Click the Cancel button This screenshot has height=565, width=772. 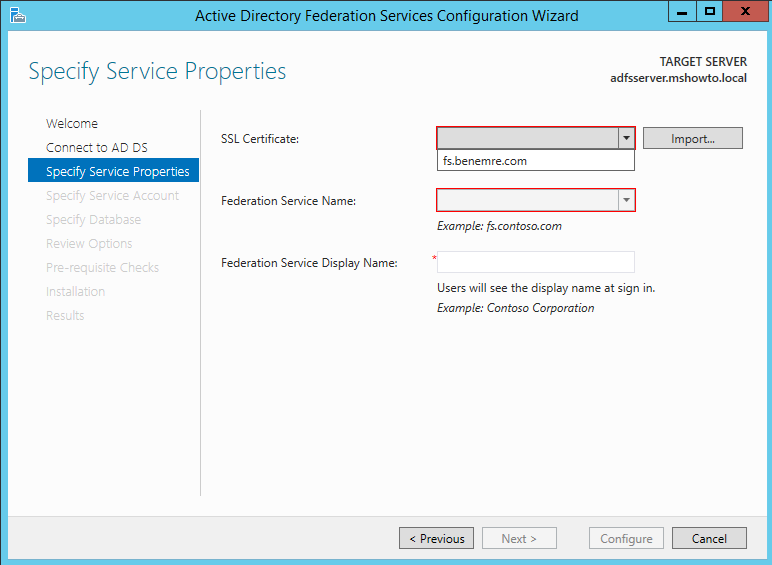pos(709,538)
